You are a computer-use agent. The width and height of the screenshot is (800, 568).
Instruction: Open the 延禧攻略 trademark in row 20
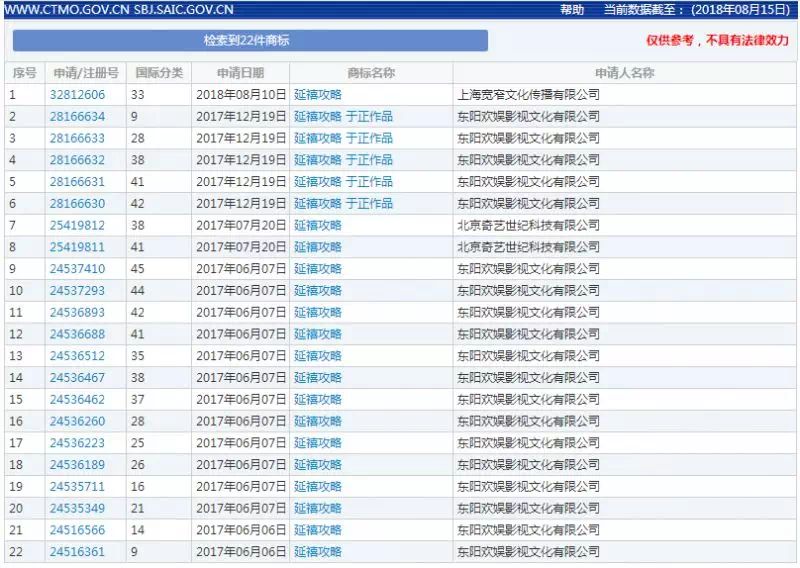click(317, 508)
